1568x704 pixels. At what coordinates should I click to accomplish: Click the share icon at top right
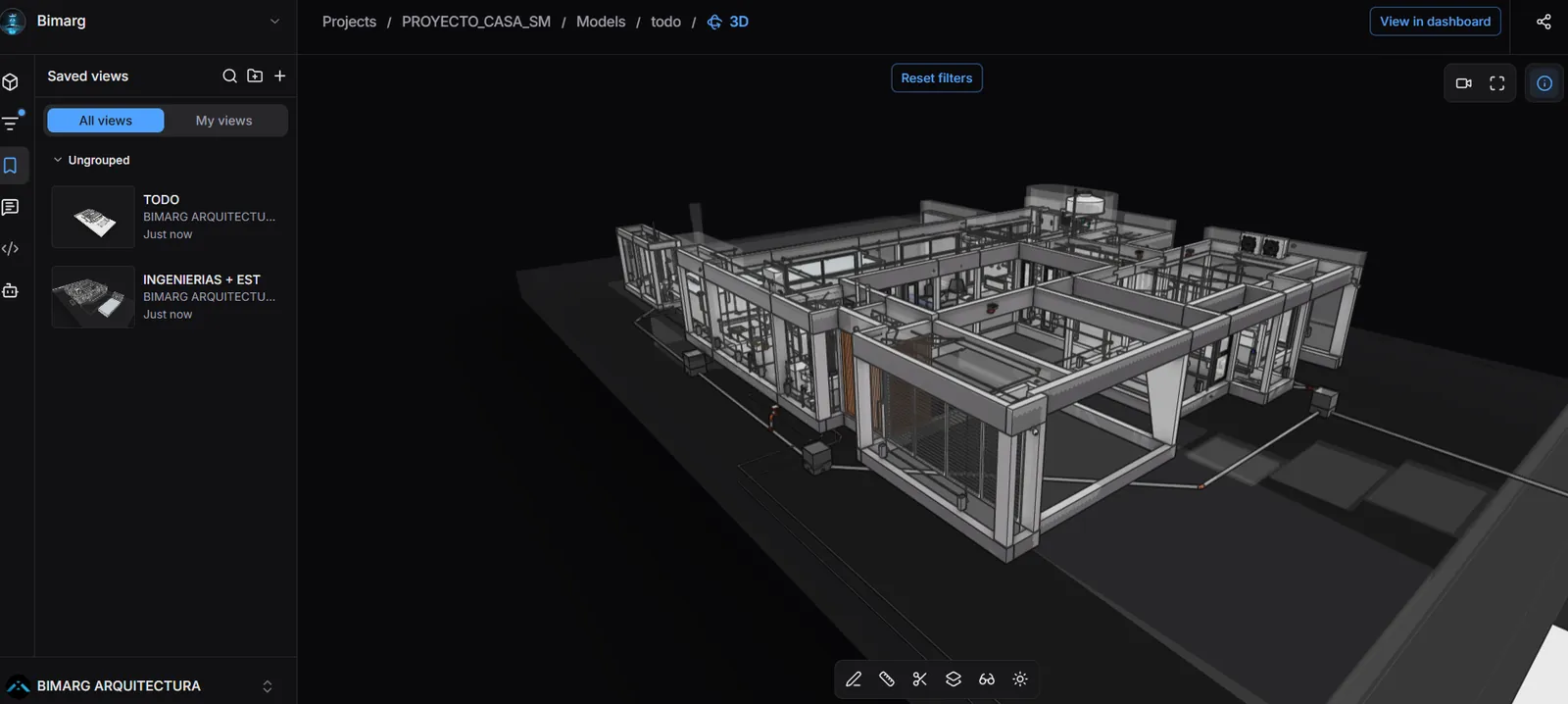point(1543,22)
